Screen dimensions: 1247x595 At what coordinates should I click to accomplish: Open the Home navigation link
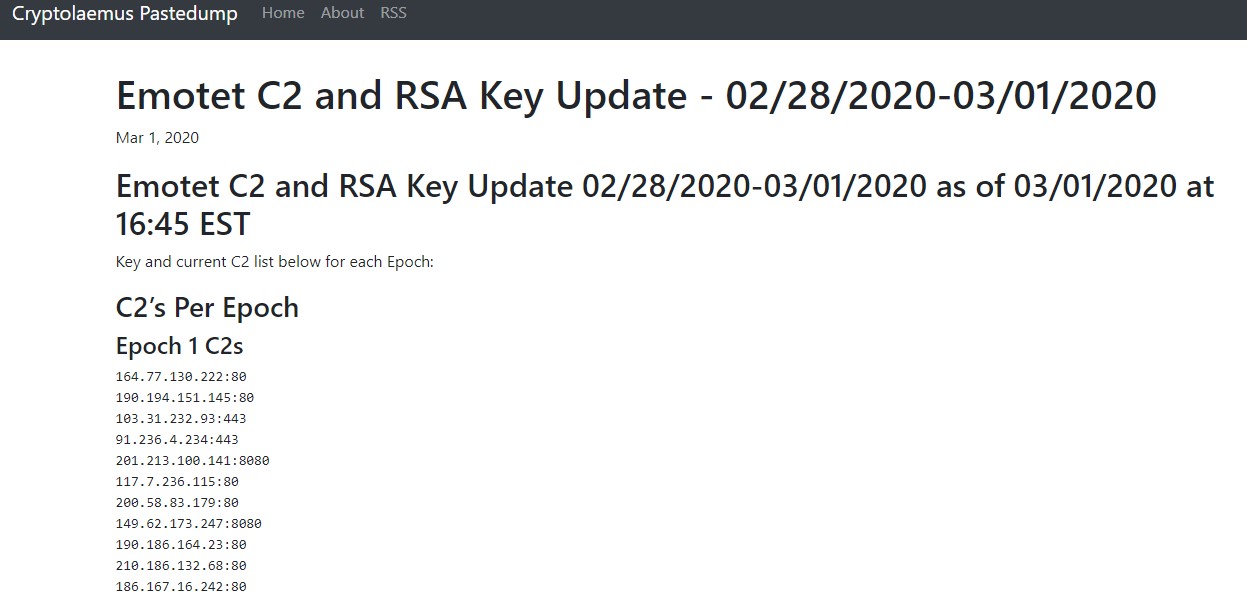[283, 13]
